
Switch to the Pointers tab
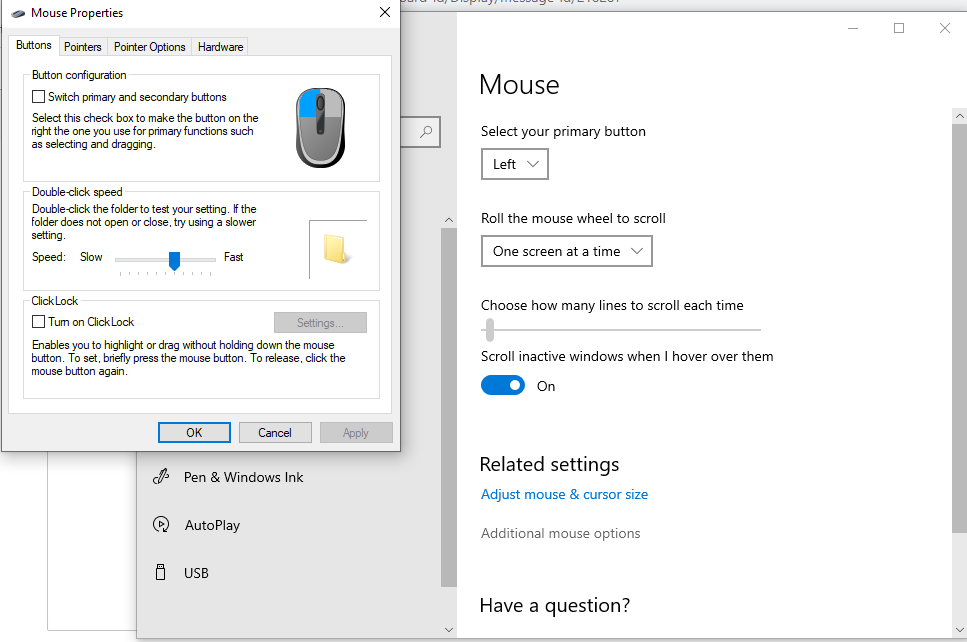pos(82,46)
